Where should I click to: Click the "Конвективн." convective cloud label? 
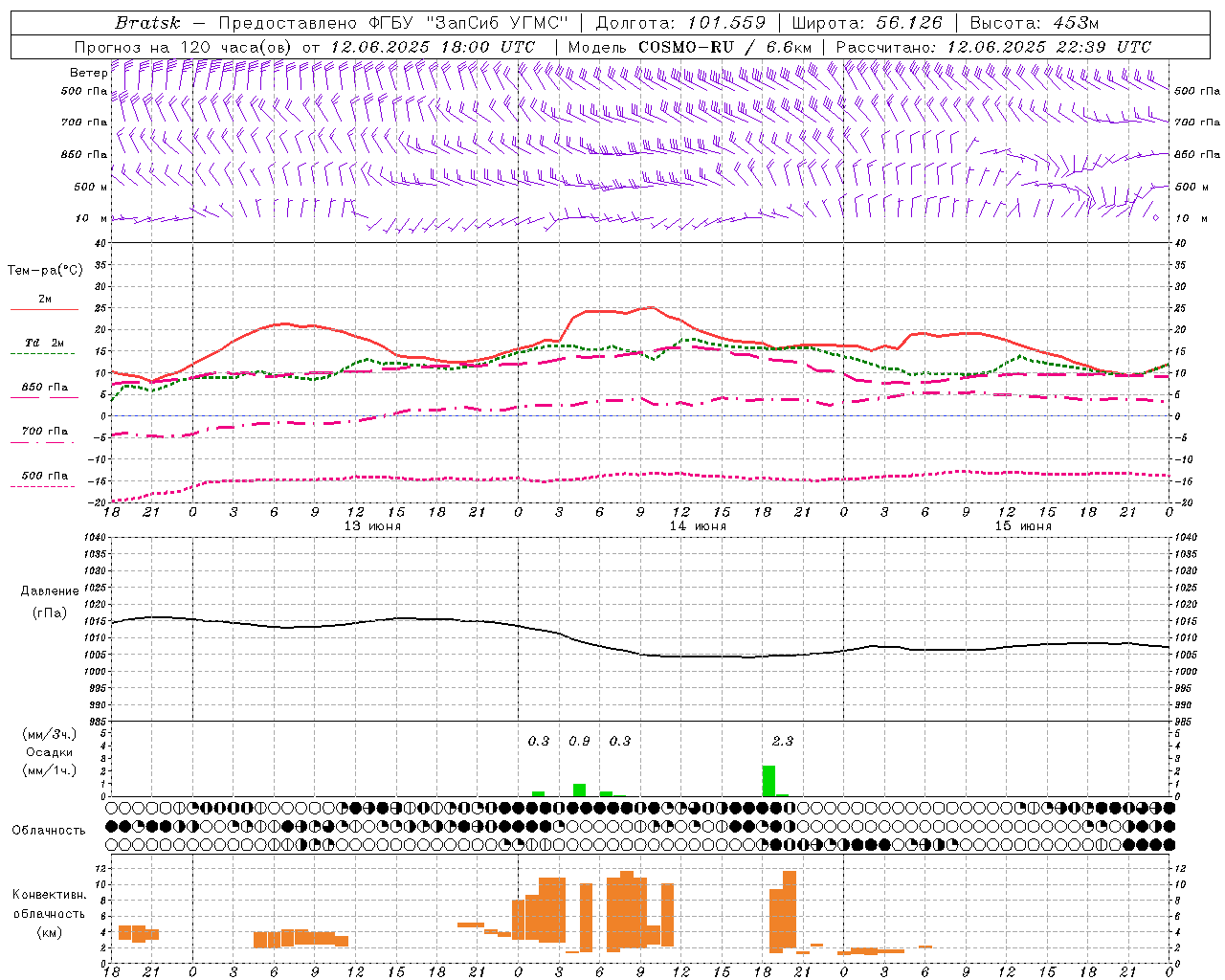(x=49, y=895)
